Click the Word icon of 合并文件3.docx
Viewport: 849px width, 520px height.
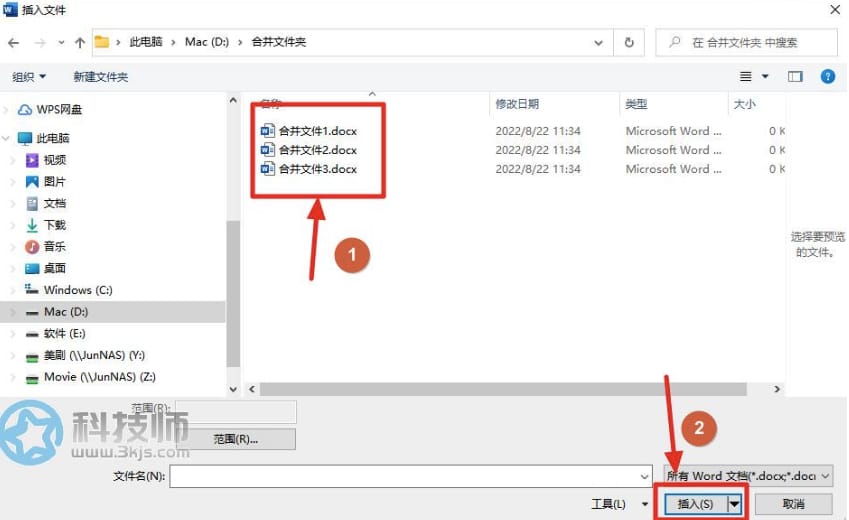pos(267,168)
